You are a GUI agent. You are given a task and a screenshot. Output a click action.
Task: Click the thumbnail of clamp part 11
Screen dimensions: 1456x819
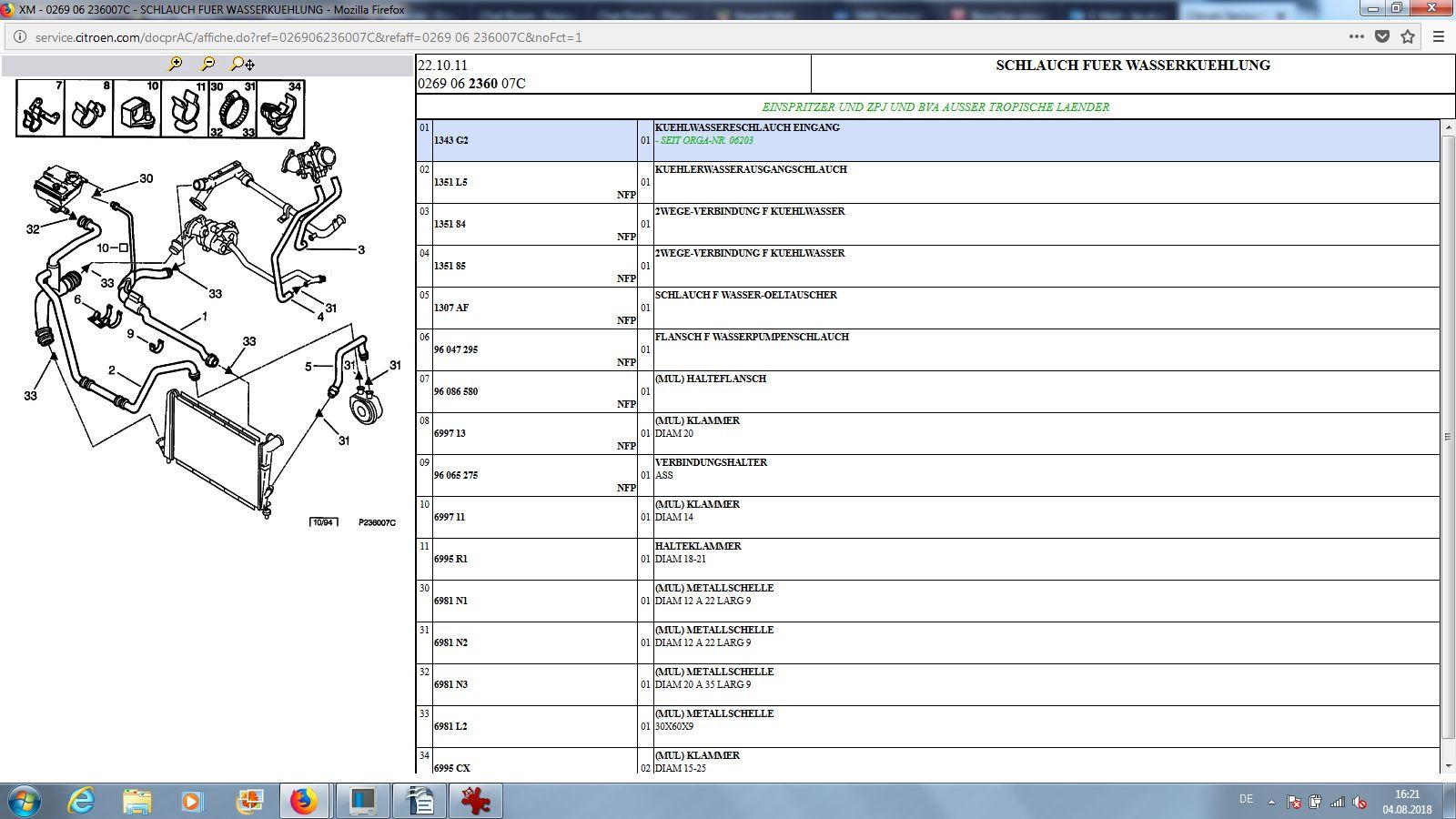point(185,108)
